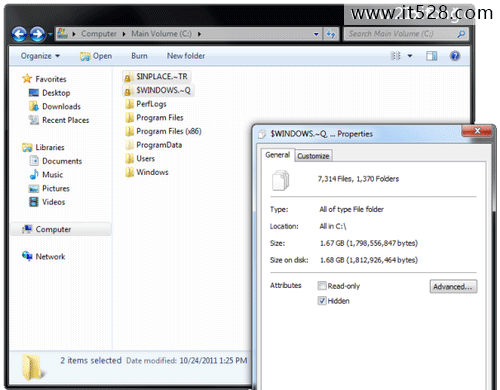500x390 pixels.
Task: Open the Documents library
Action: coord(62,161)
